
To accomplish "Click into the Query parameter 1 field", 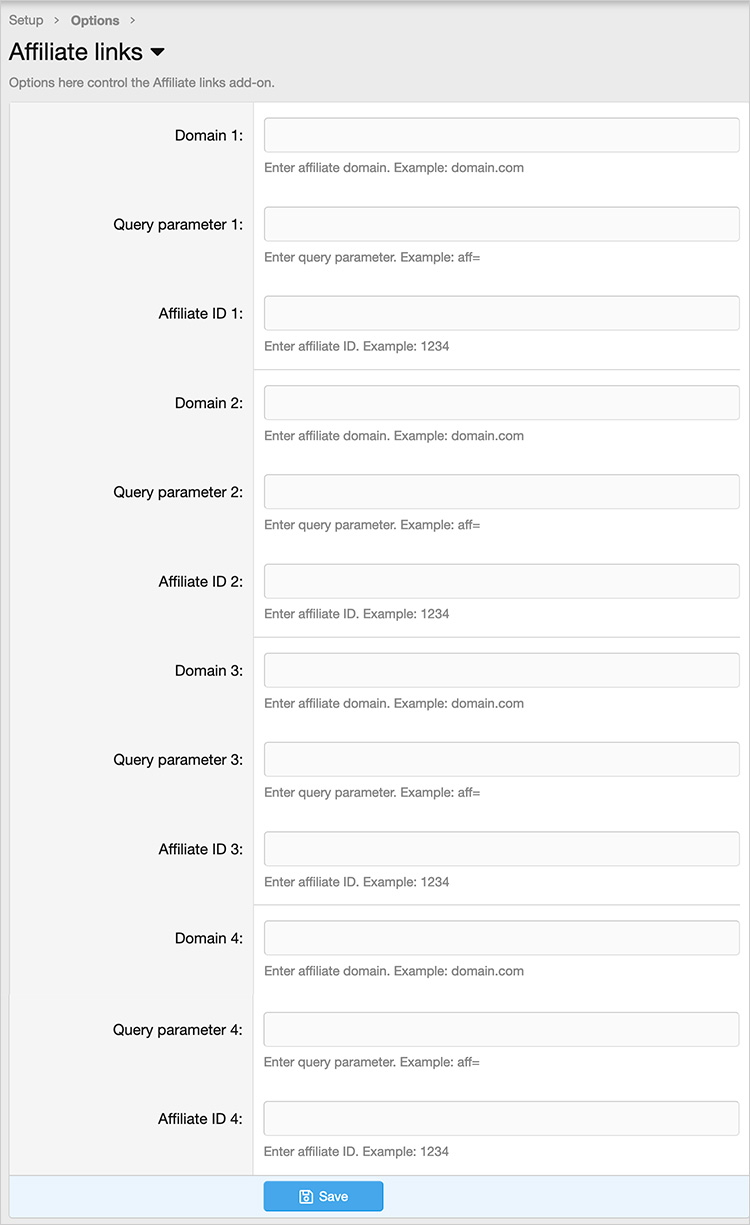I will coord(501,224).
